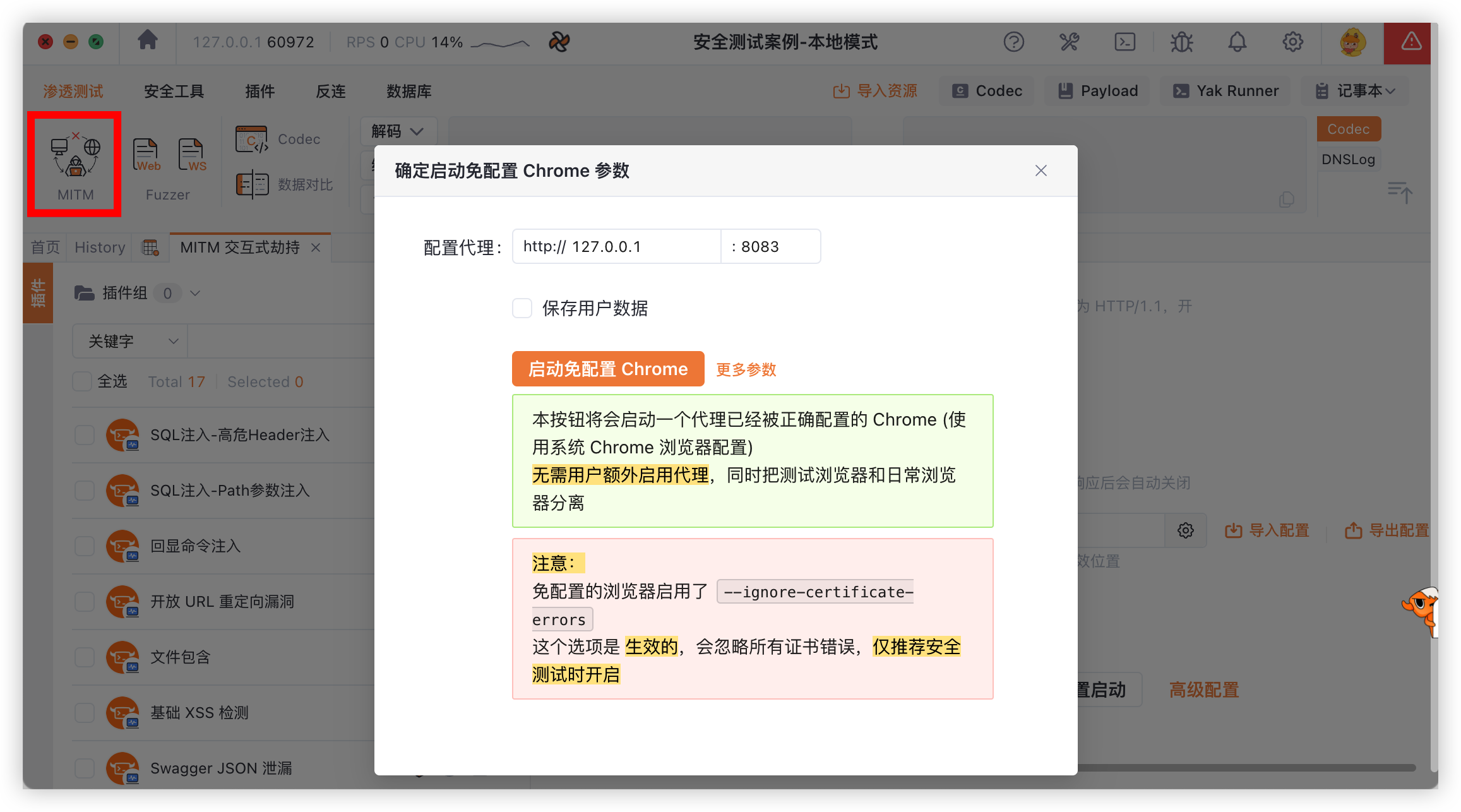This screenshot has height=812, width=1461.
Task: Open the 更多参数 parameters link
Action: pos(746,369)
